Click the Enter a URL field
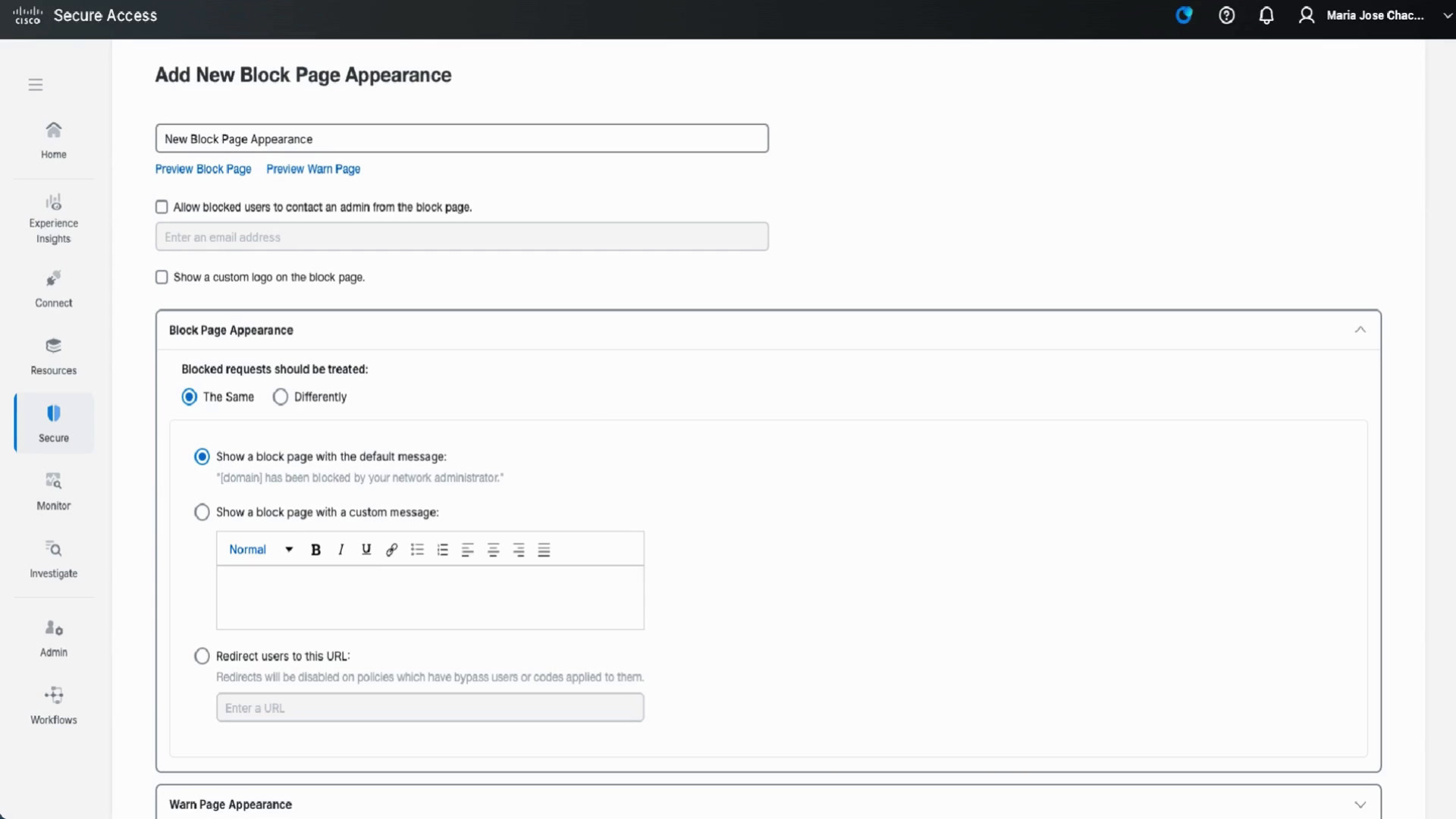The width and height of the screenshot is (1456, 819). pyautogui.click(x=430, y=708)
